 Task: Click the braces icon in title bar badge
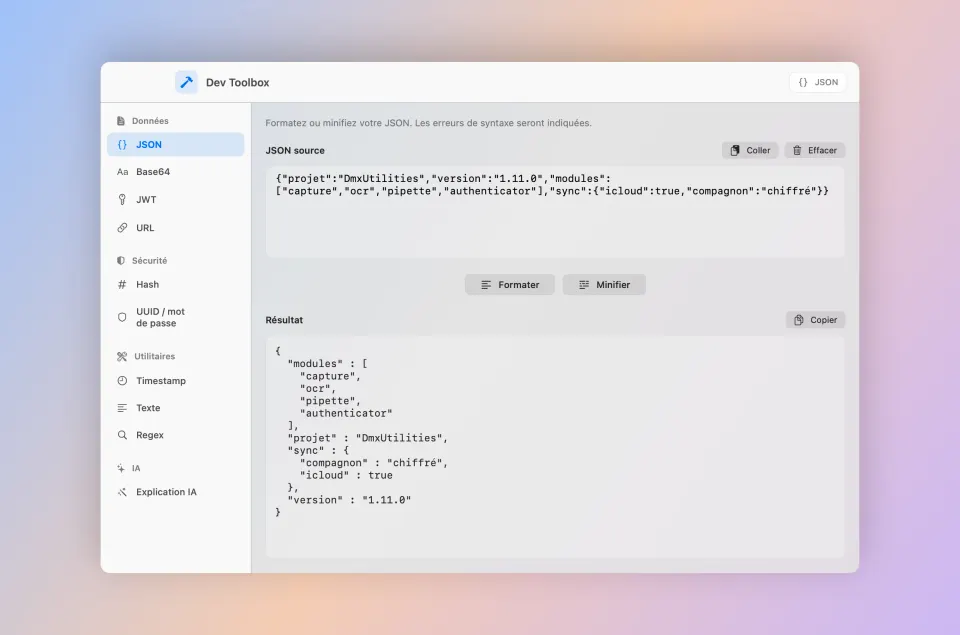point(803,82)
